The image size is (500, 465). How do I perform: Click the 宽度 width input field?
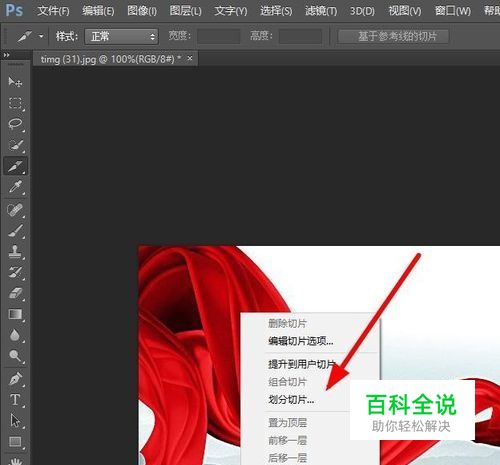point(218,36)
